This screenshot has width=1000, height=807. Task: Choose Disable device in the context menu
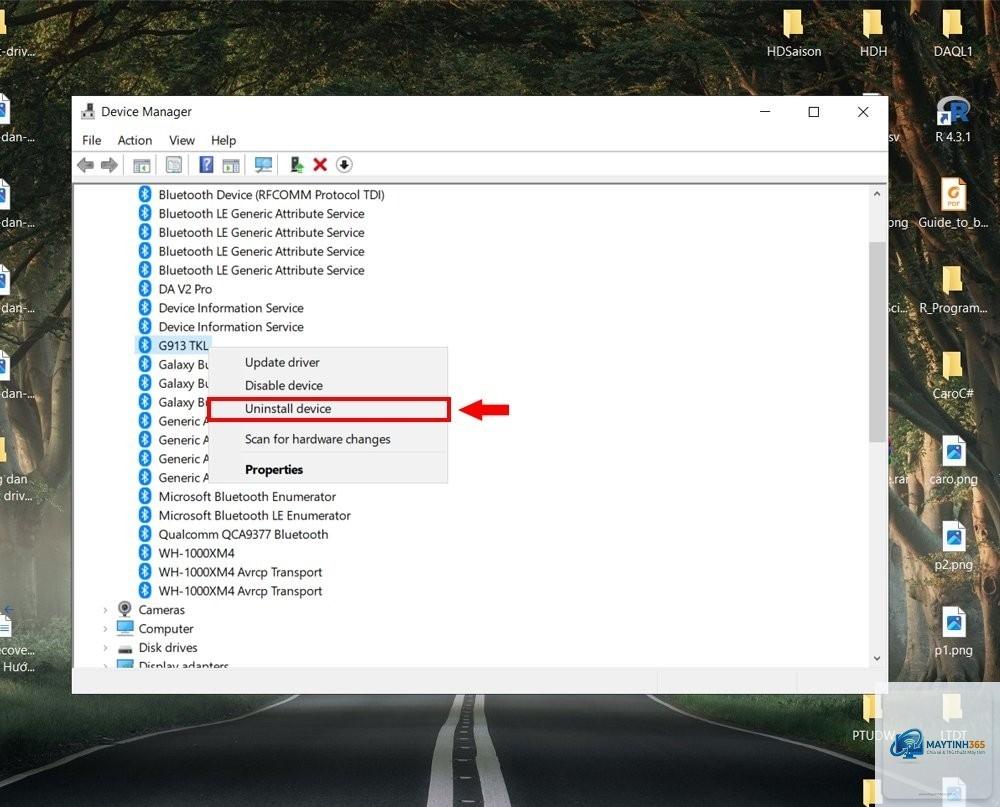pos(328,385)
